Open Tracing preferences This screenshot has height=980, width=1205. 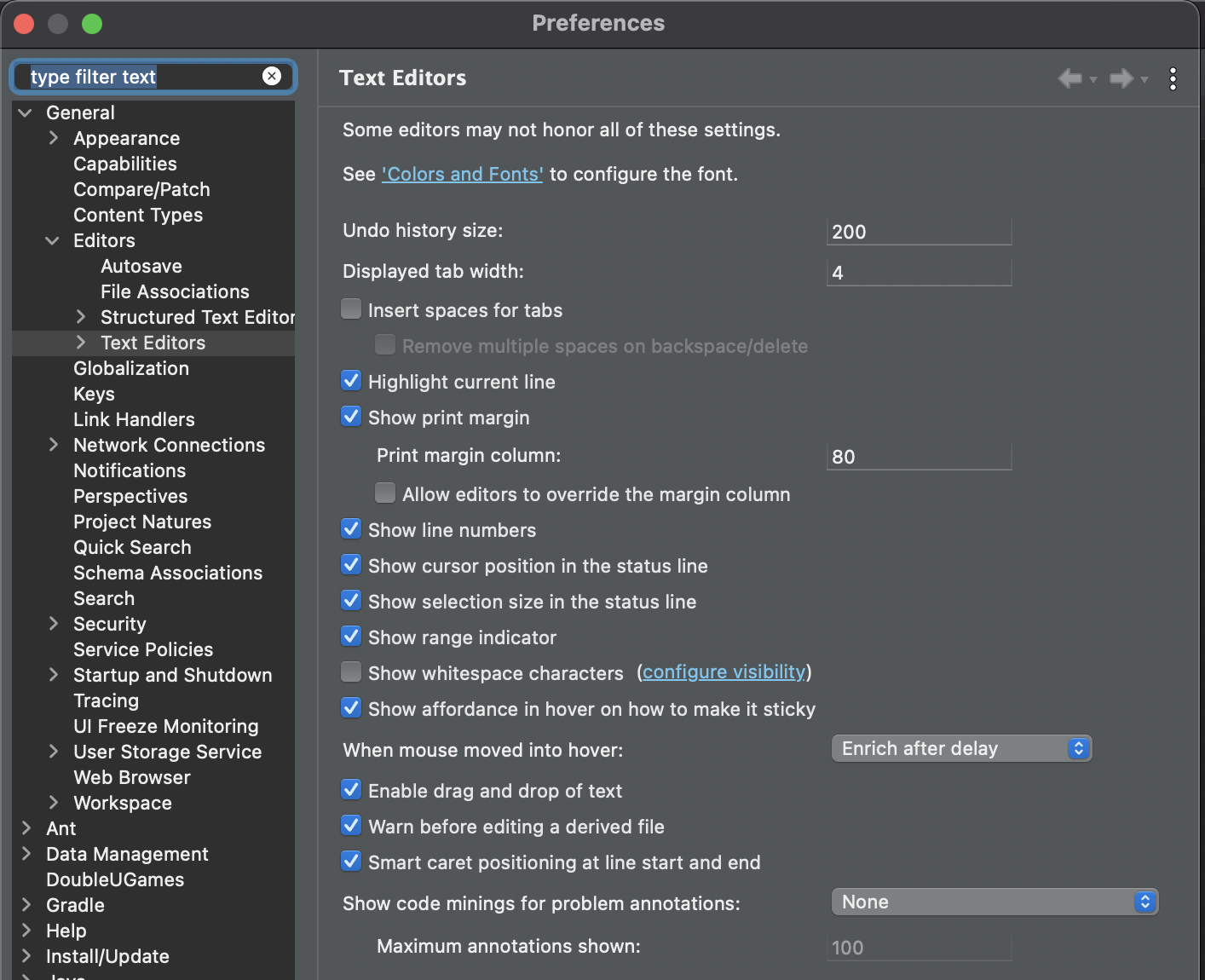coord(106,700)
